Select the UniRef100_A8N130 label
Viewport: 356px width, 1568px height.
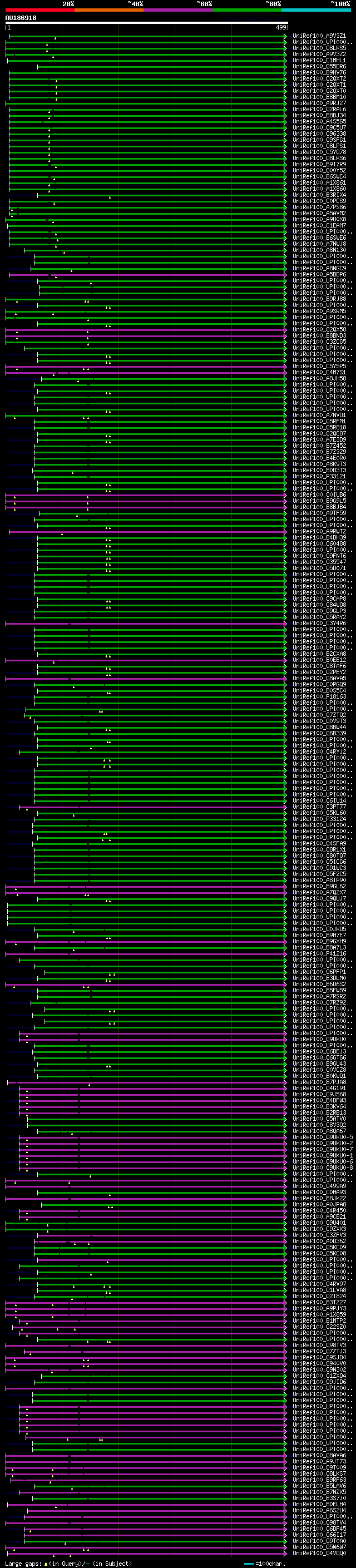click(x=319, y=250)
